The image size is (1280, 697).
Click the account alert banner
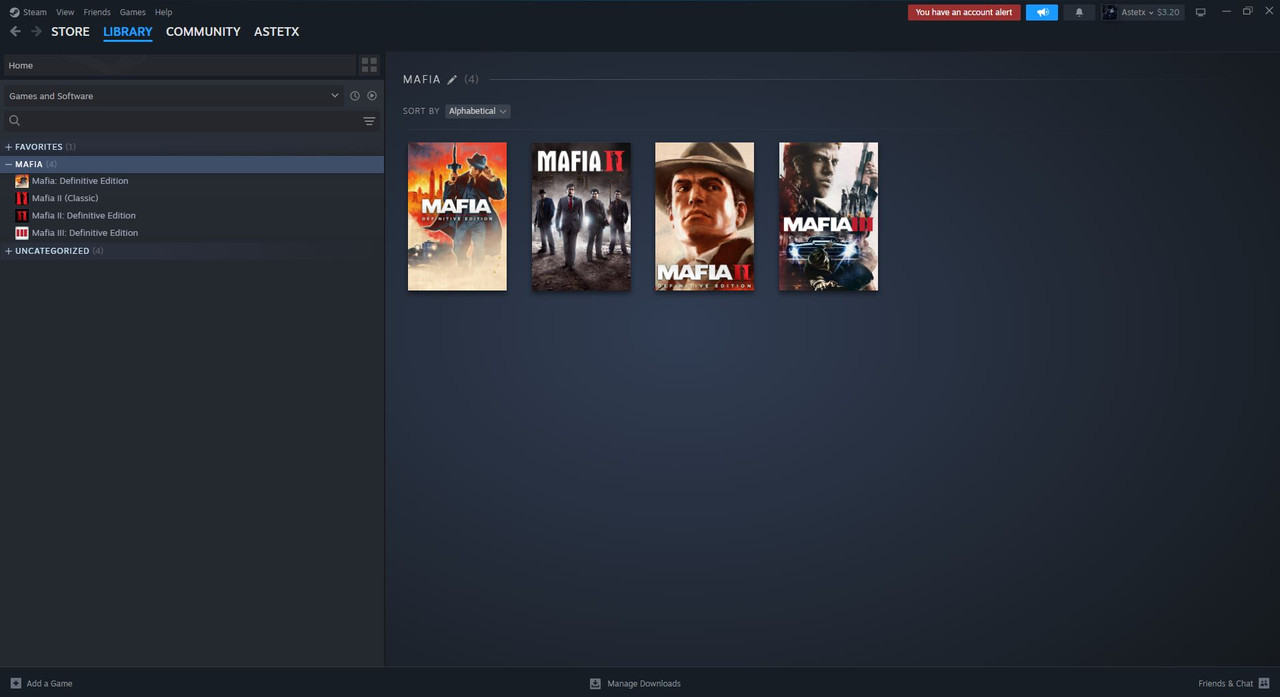tap(964, 12)
